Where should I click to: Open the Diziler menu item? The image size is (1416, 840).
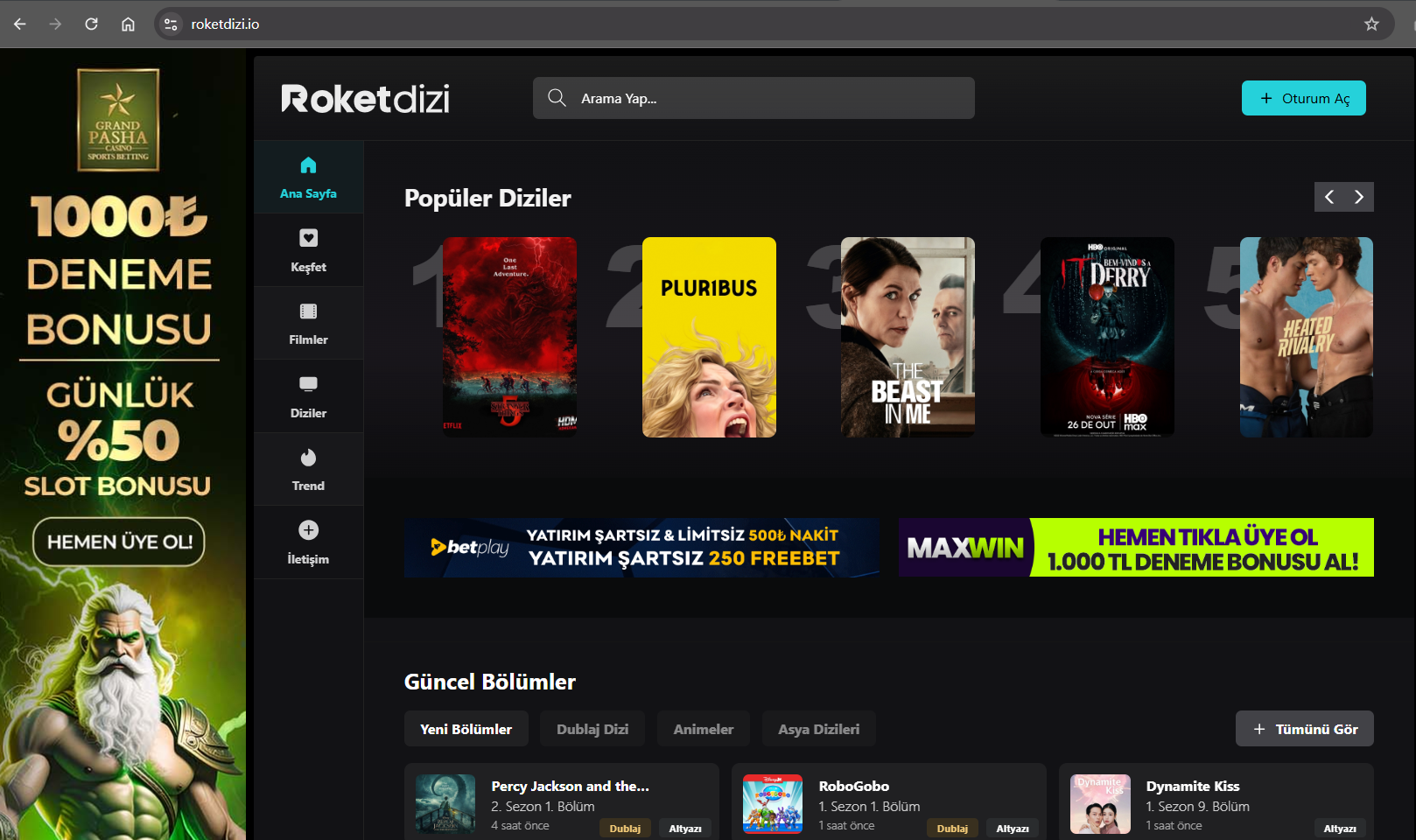308,396
